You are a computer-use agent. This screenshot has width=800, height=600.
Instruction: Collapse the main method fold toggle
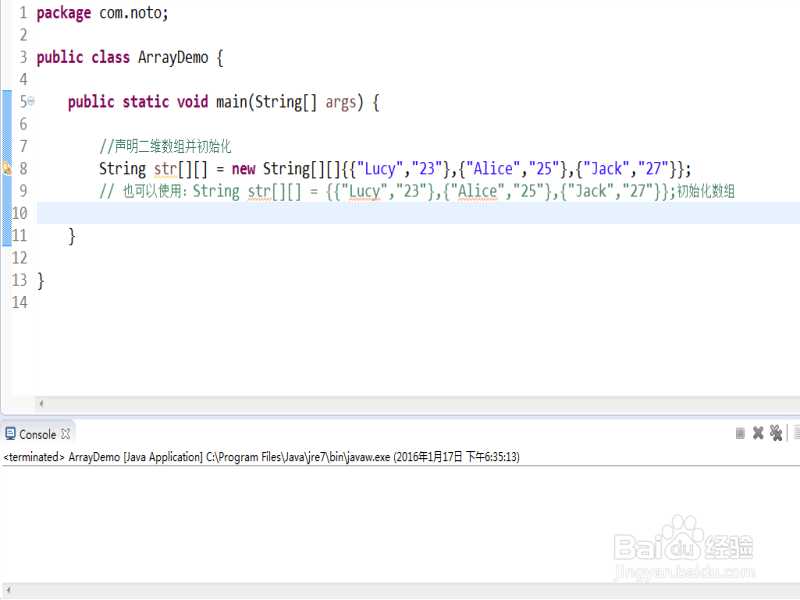[x=31, y=101]
